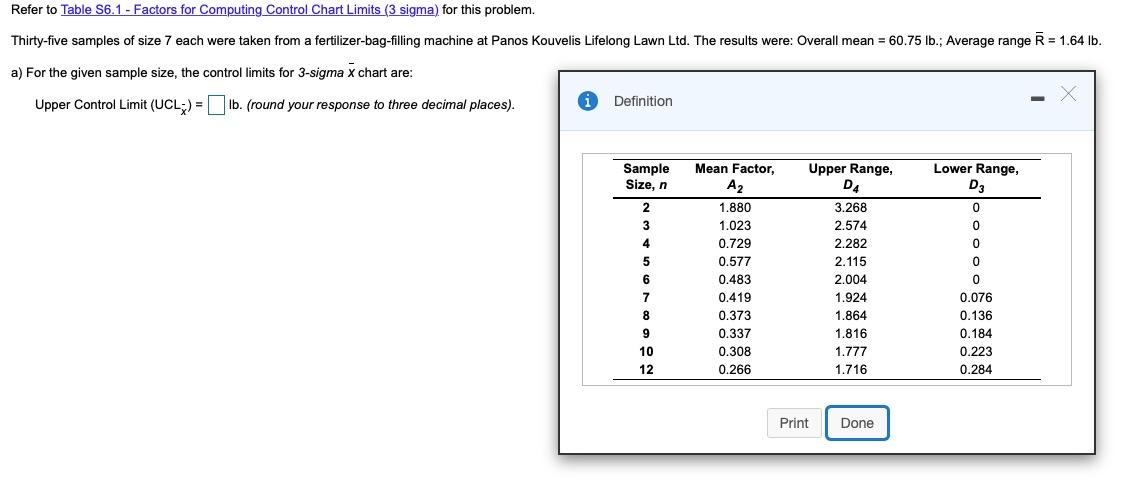This screenshot has height=491, width=1127.
Task: Click sample size 12 in the table
Action: click(646, 370)
